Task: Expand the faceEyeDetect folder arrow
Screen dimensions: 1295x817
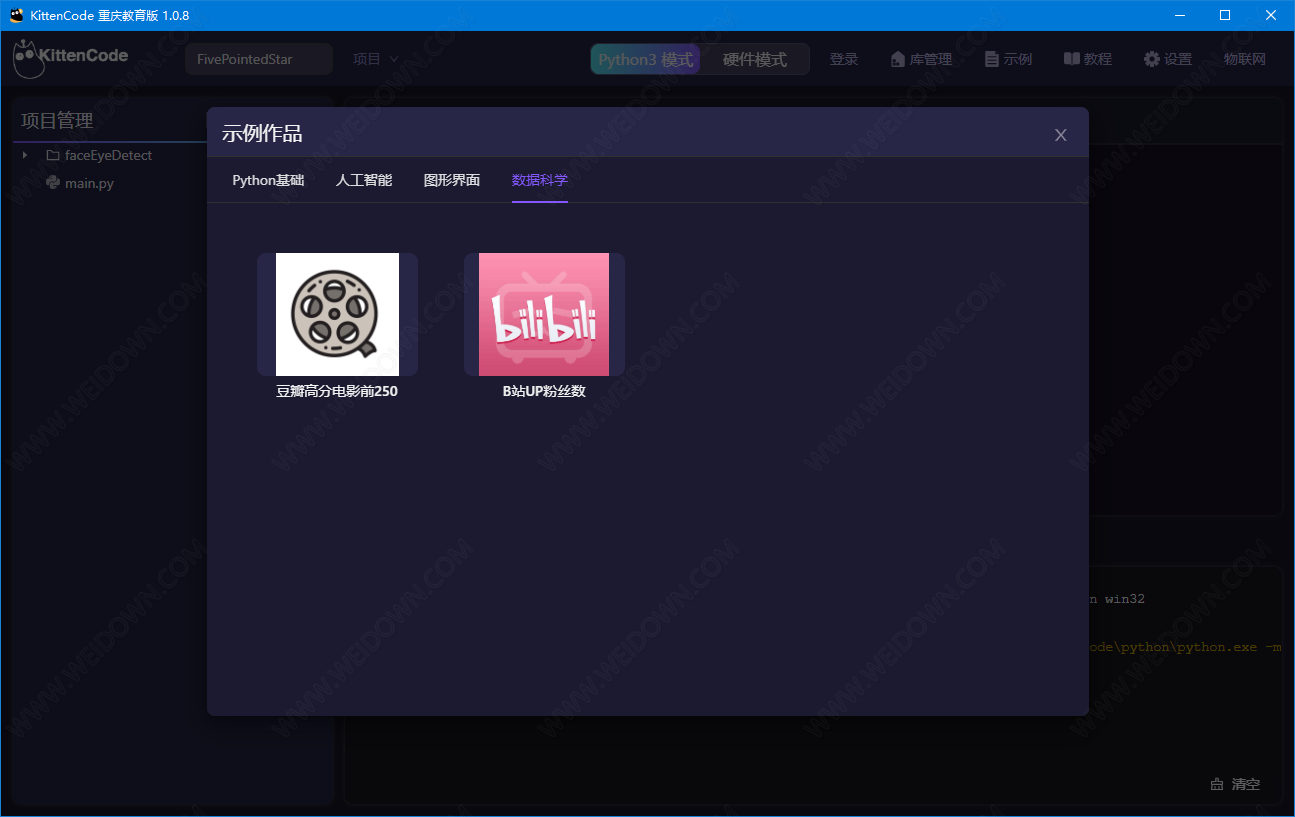Action: click(x=25, y=155)
